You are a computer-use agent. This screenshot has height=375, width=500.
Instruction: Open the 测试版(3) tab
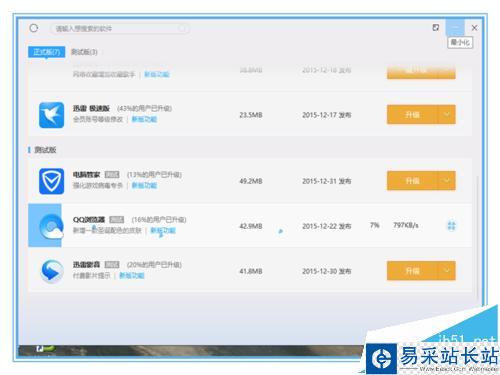(84, 52)
